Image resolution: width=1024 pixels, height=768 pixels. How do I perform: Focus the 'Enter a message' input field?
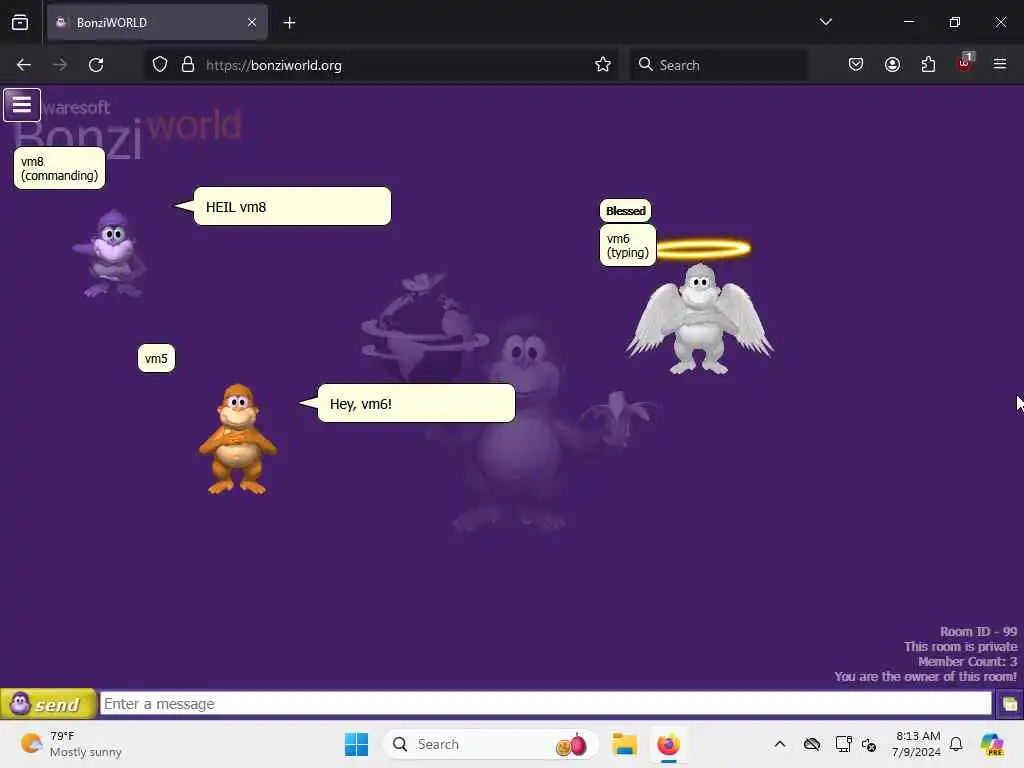(x=546, y=704)
